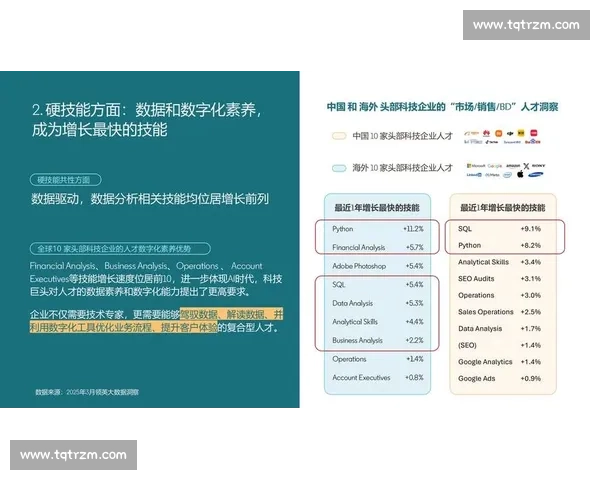The image size is (600, 480).
Task: Click the paragraph line 巨头对人才的数据素养和数字化能力提出了更高要求
Action: [x=140, y=292]
